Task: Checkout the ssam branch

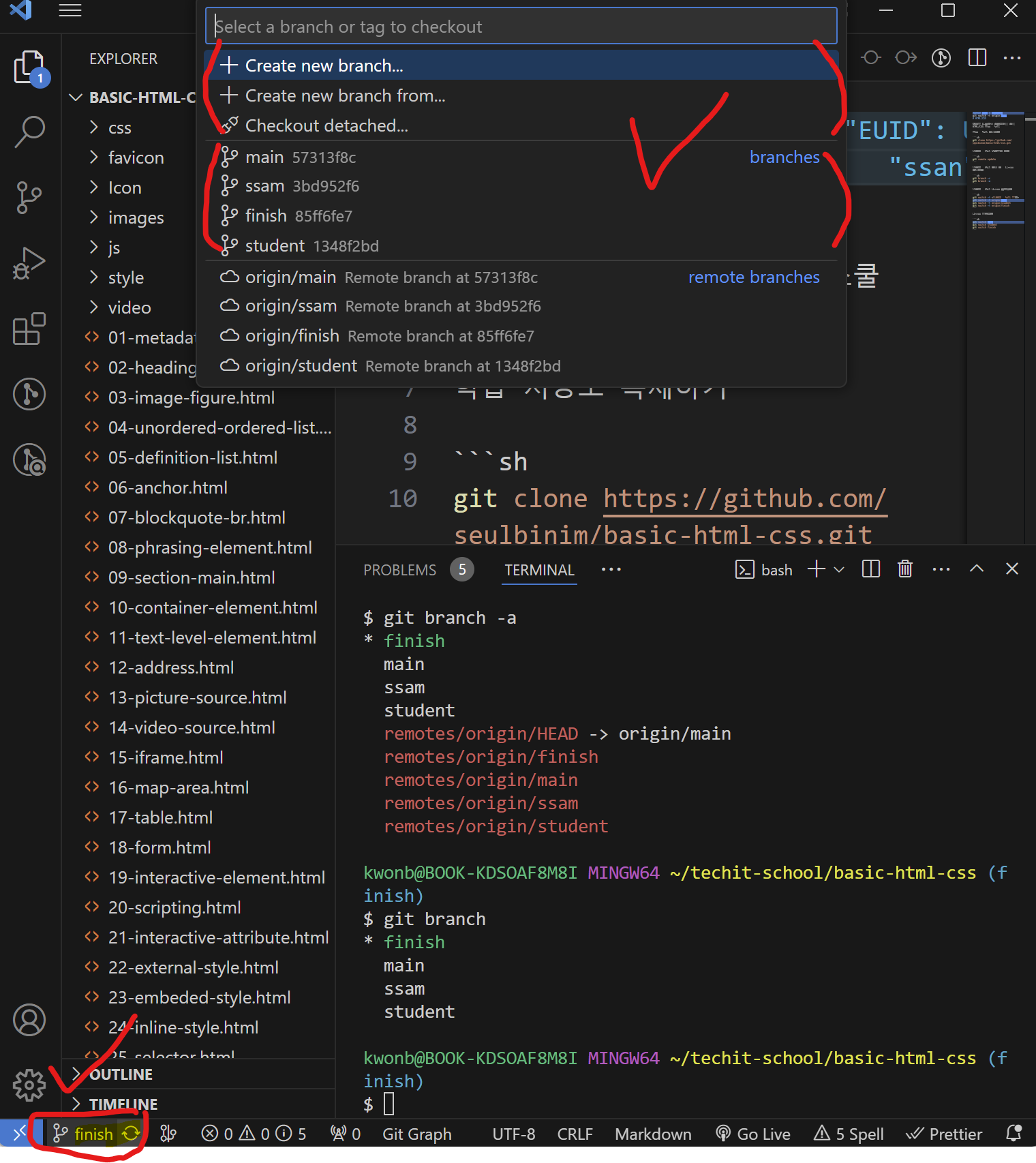Action: coord(521,186)
